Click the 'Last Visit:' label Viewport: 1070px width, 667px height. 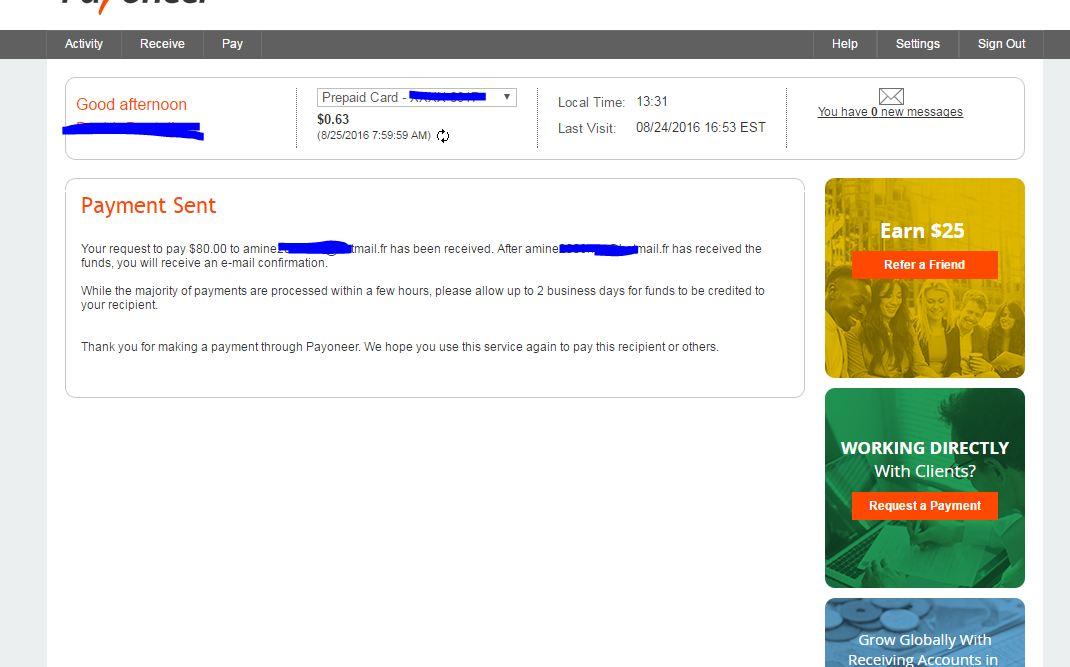click(x=587, y=128)
